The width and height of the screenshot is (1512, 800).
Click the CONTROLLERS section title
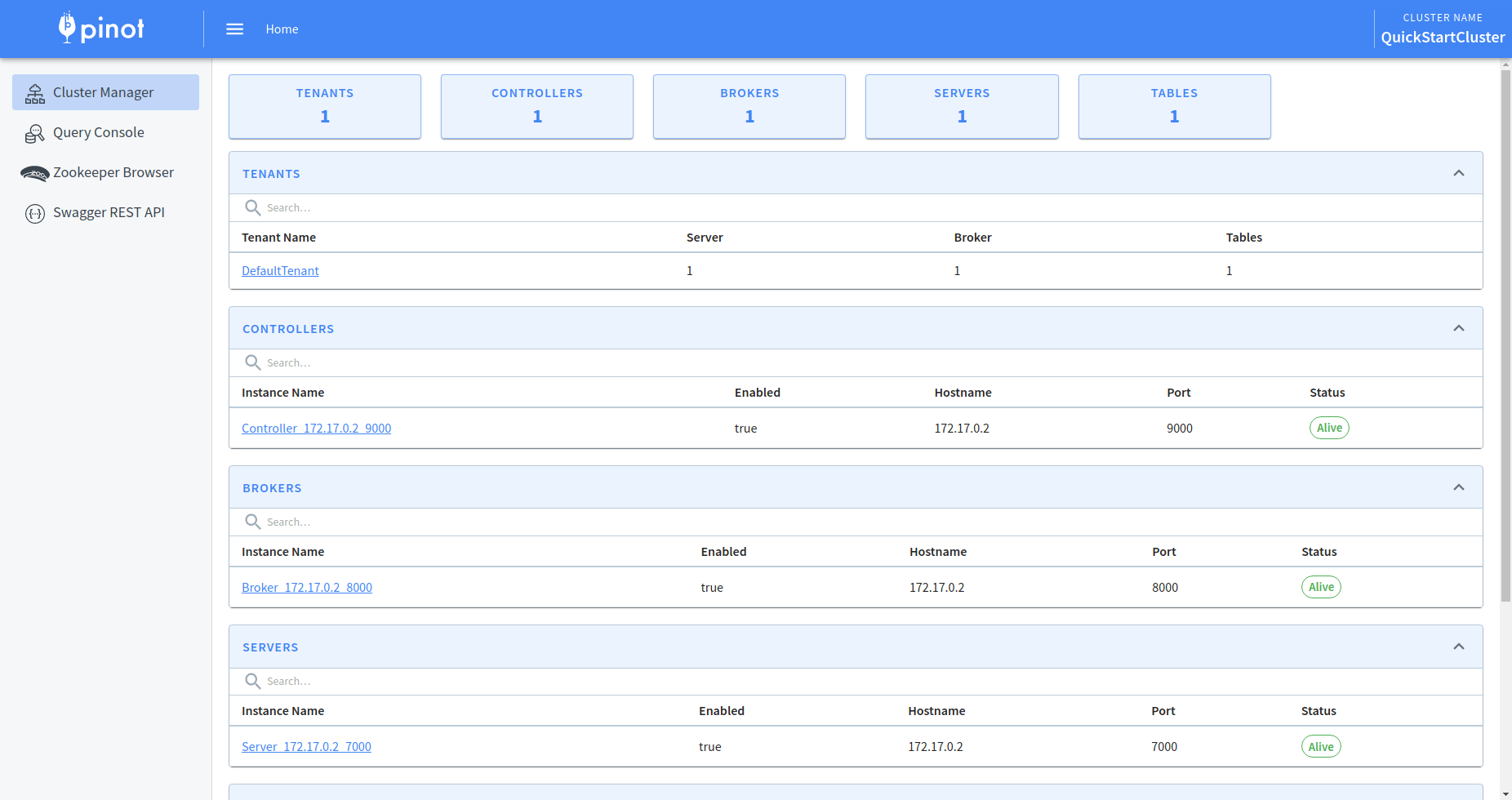click(288, 329)
